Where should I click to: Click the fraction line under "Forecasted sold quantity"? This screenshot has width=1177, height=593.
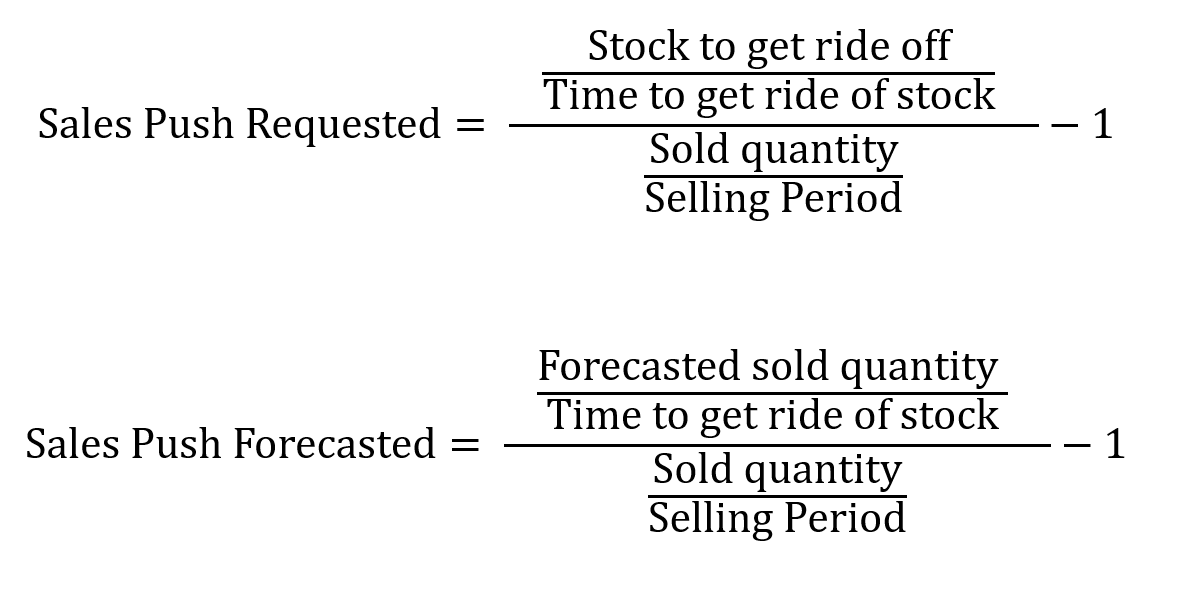pos(771,393)
